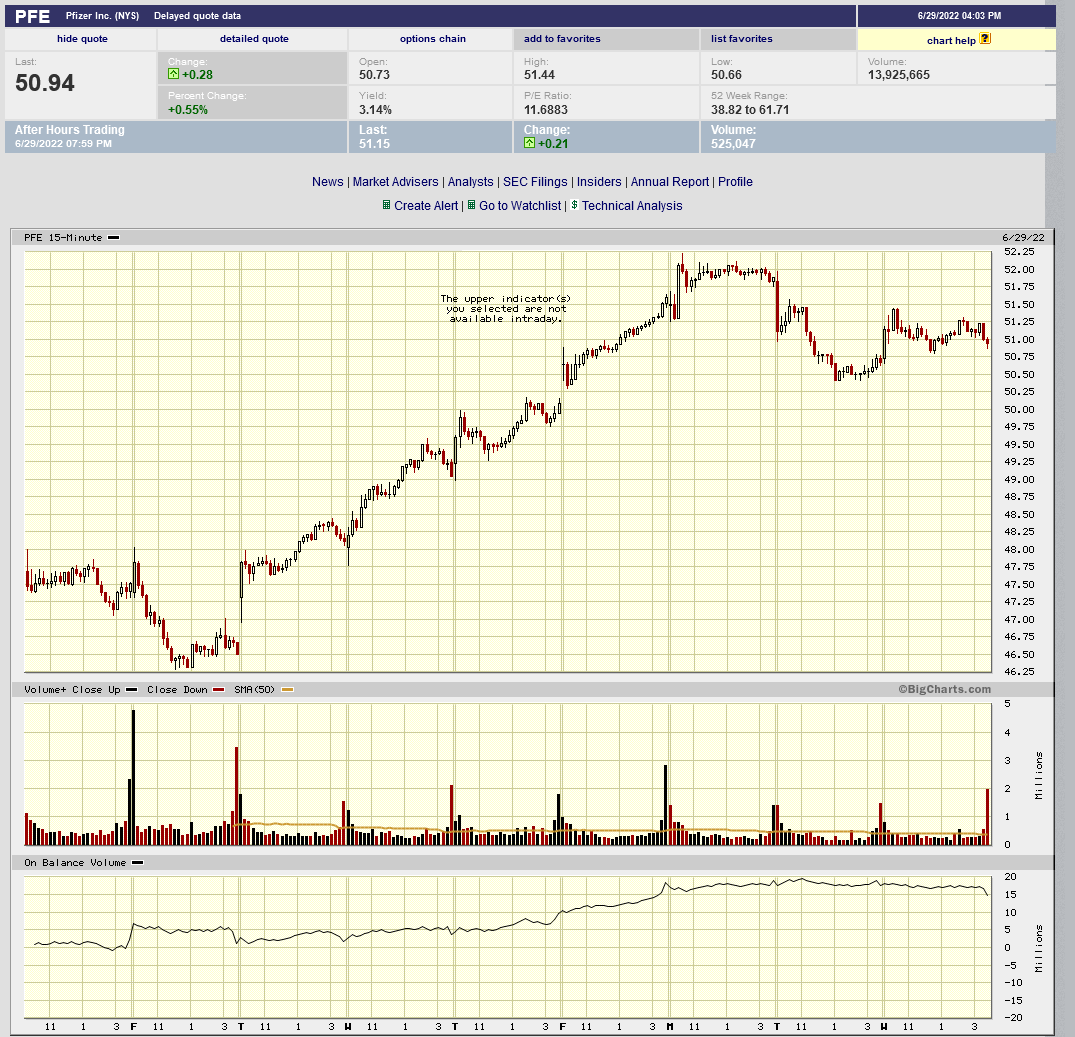This screenshot has height=1037, width=1075.
Task: Click the Pfizer Inc. (NYS) company name
Action: pos(102,16)
